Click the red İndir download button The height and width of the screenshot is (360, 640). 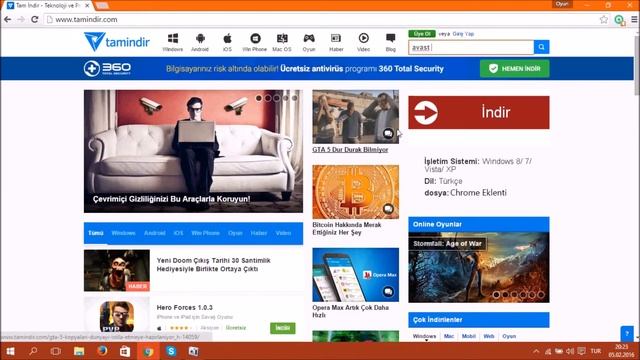[x=479, y=112]
